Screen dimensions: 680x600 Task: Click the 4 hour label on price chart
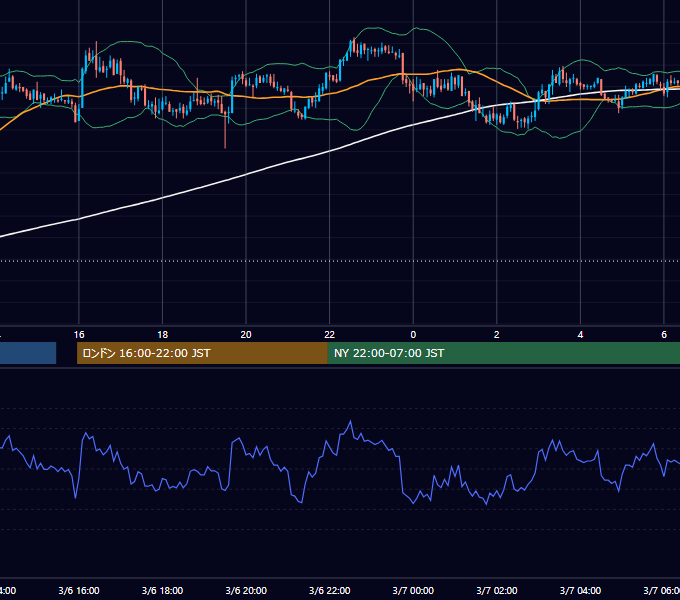[x=580, y=335]
